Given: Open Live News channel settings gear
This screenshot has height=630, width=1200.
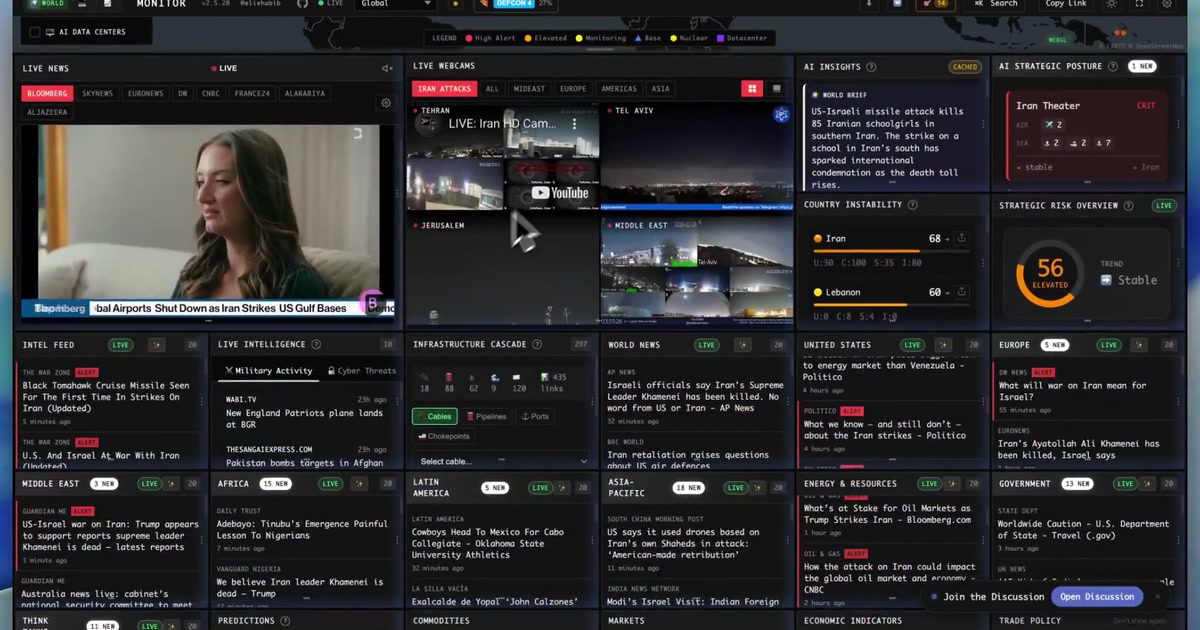Looking at the screenshot, I should 386,103.
